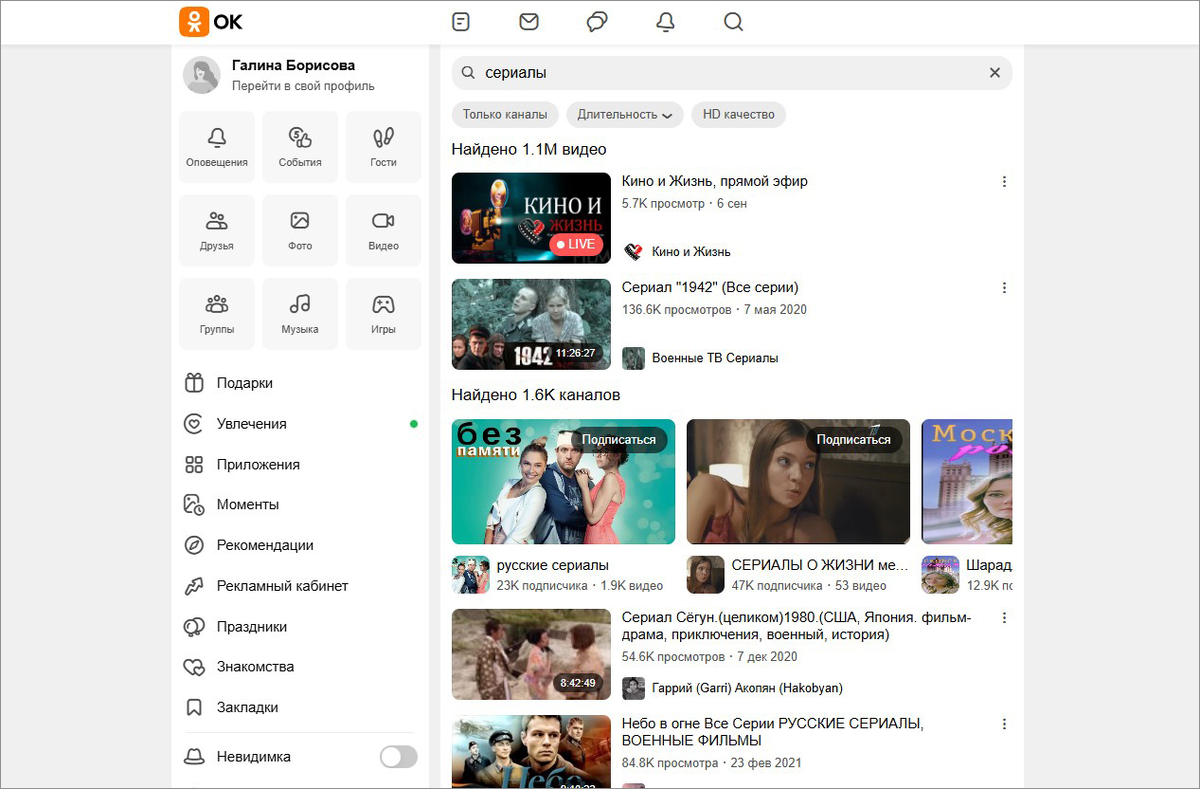Toggle the Невидимка switch
1200x789 pixels.
point(398,757)
